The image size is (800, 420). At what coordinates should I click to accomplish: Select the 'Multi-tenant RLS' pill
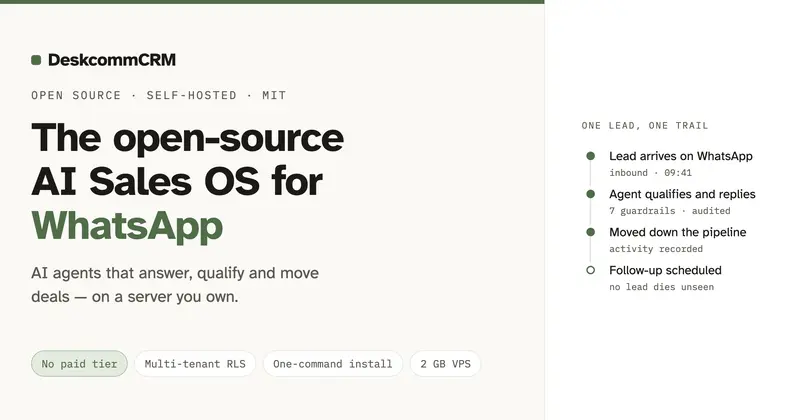pyautogui.click(x=195, y=364)
